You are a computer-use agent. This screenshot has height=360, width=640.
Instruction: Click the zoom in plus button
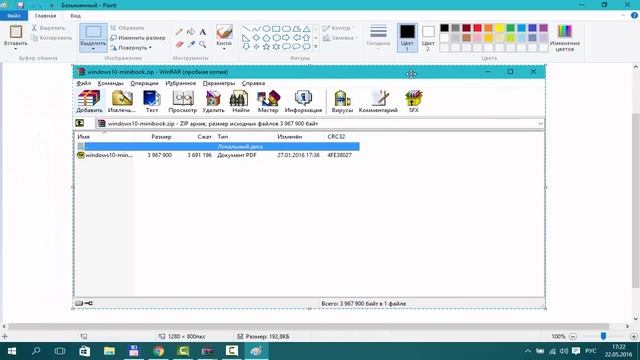(633, 336)
